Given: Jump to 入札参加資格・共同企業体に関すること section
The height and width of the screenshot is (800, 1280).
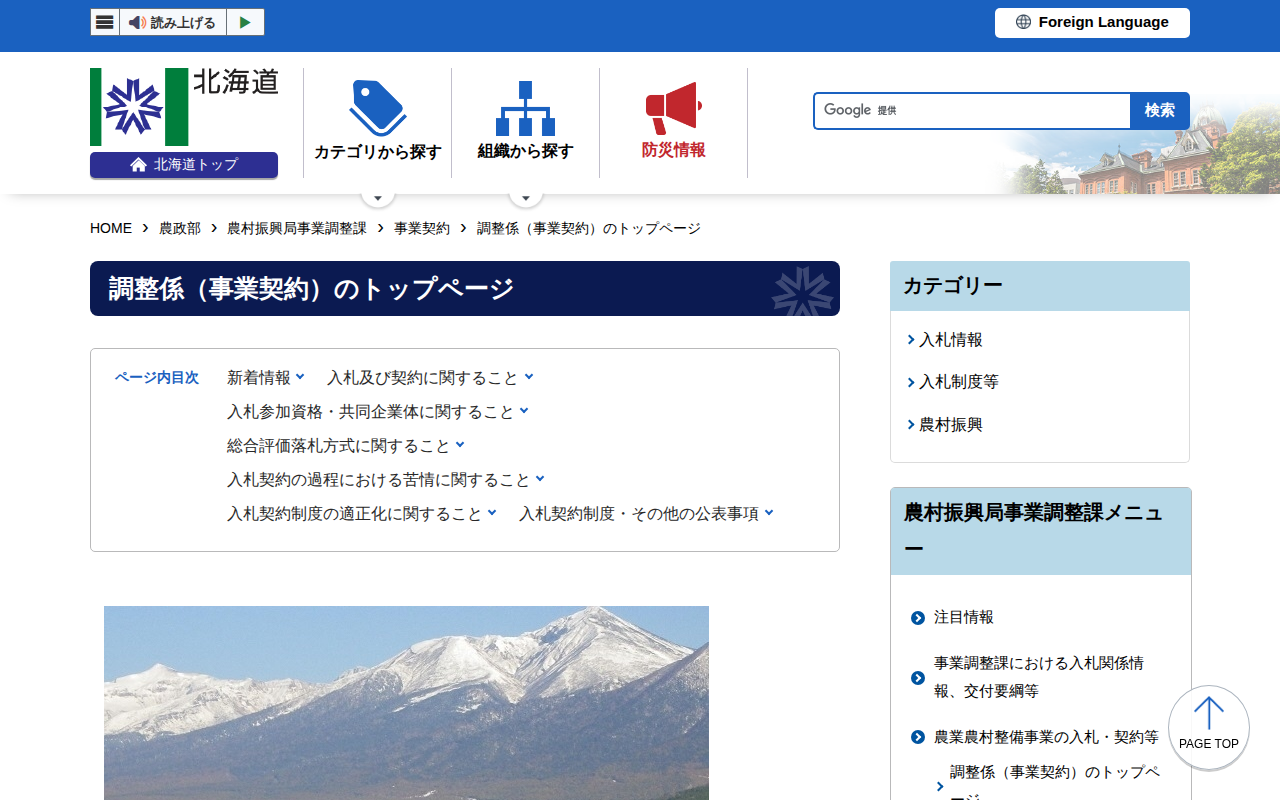Looking at the screenshot, I should [x=378, y=412].
